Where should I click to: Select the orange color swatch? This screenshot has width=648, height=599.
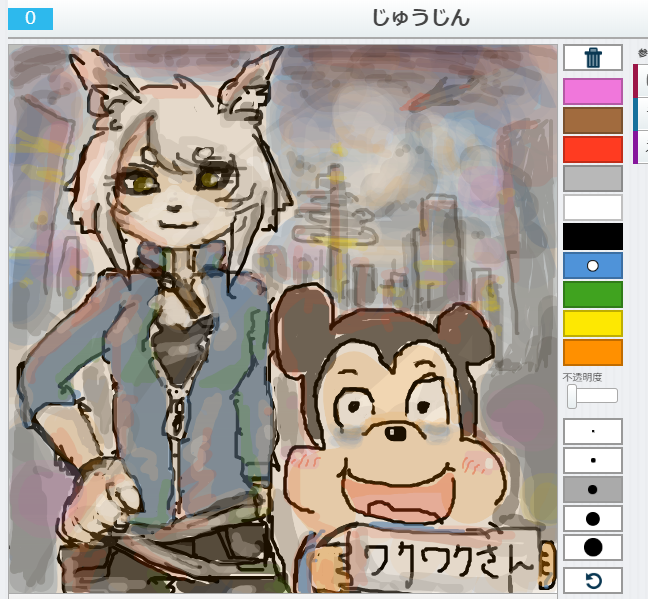click(593, 353)
